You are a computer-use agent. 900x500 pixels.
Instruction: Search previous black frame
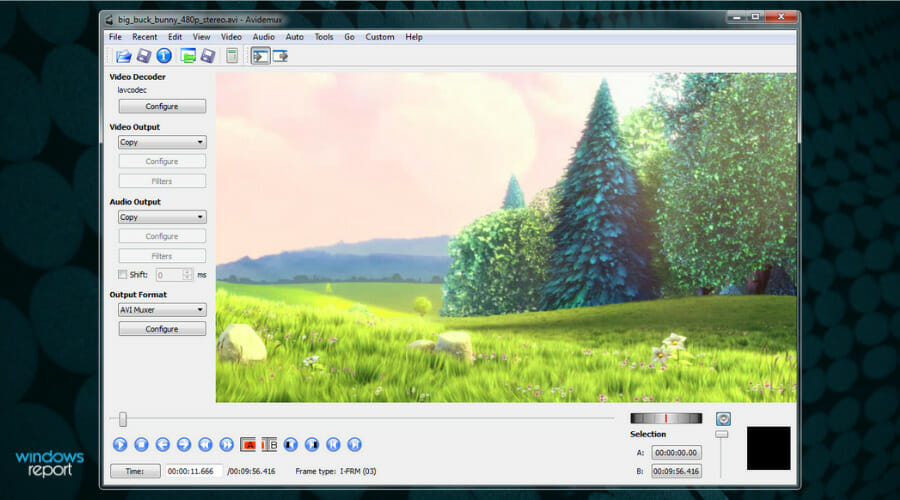[290, 444]
